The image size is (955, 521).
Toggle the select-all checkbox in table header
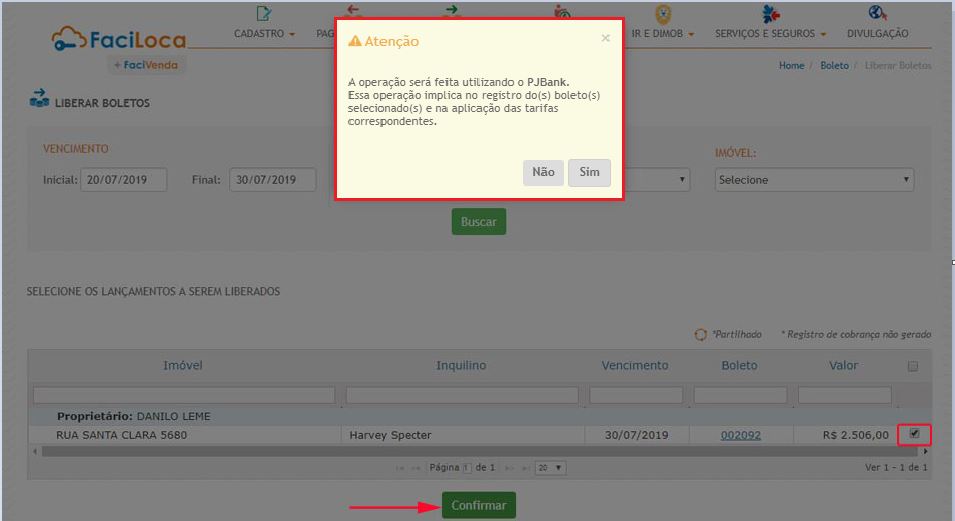tap(912, 367)
